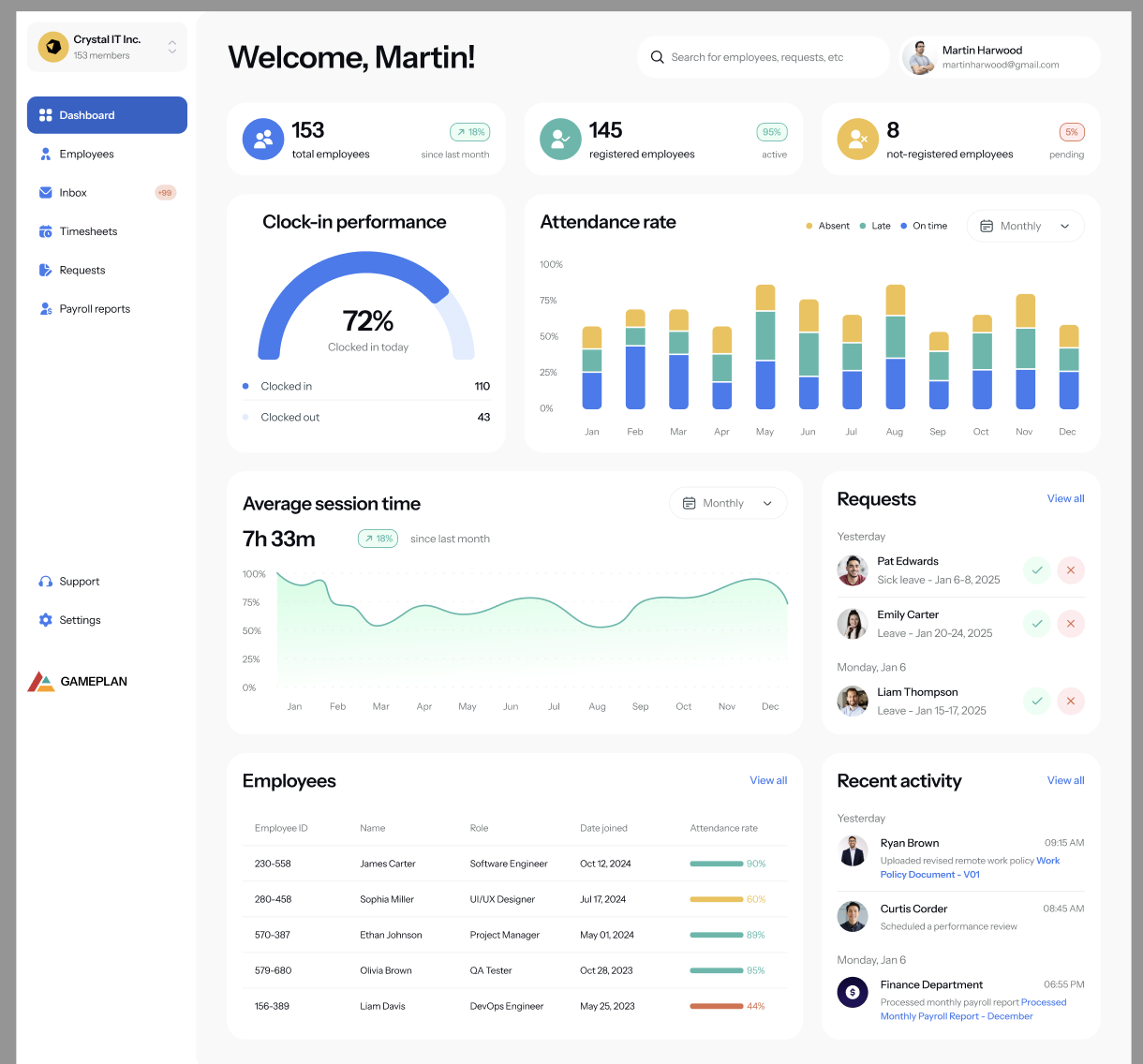Toggle the Late legend series
1143x1064 pixels.
pyautogui.click(x=875, y=226)
